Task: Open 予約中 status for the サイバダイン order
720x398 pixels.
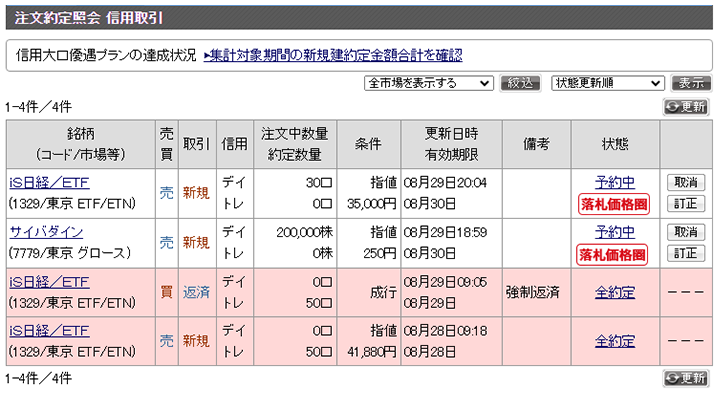Action: 615,232
